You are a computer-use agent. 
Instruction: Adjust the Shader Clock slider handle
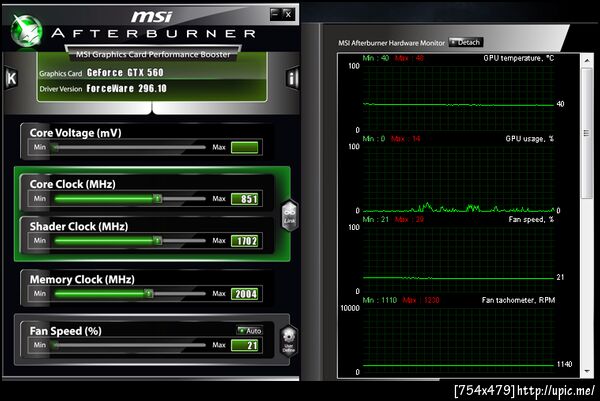pos(157,241)
